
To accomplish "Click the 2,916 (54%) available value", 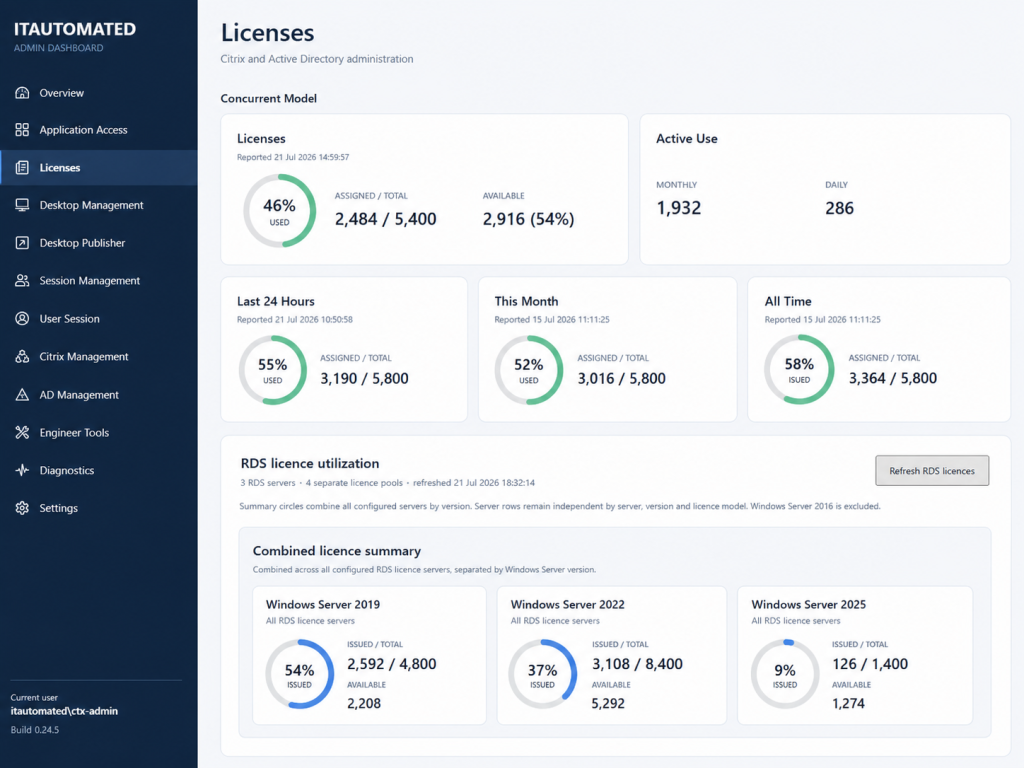I will click(528, 219).
